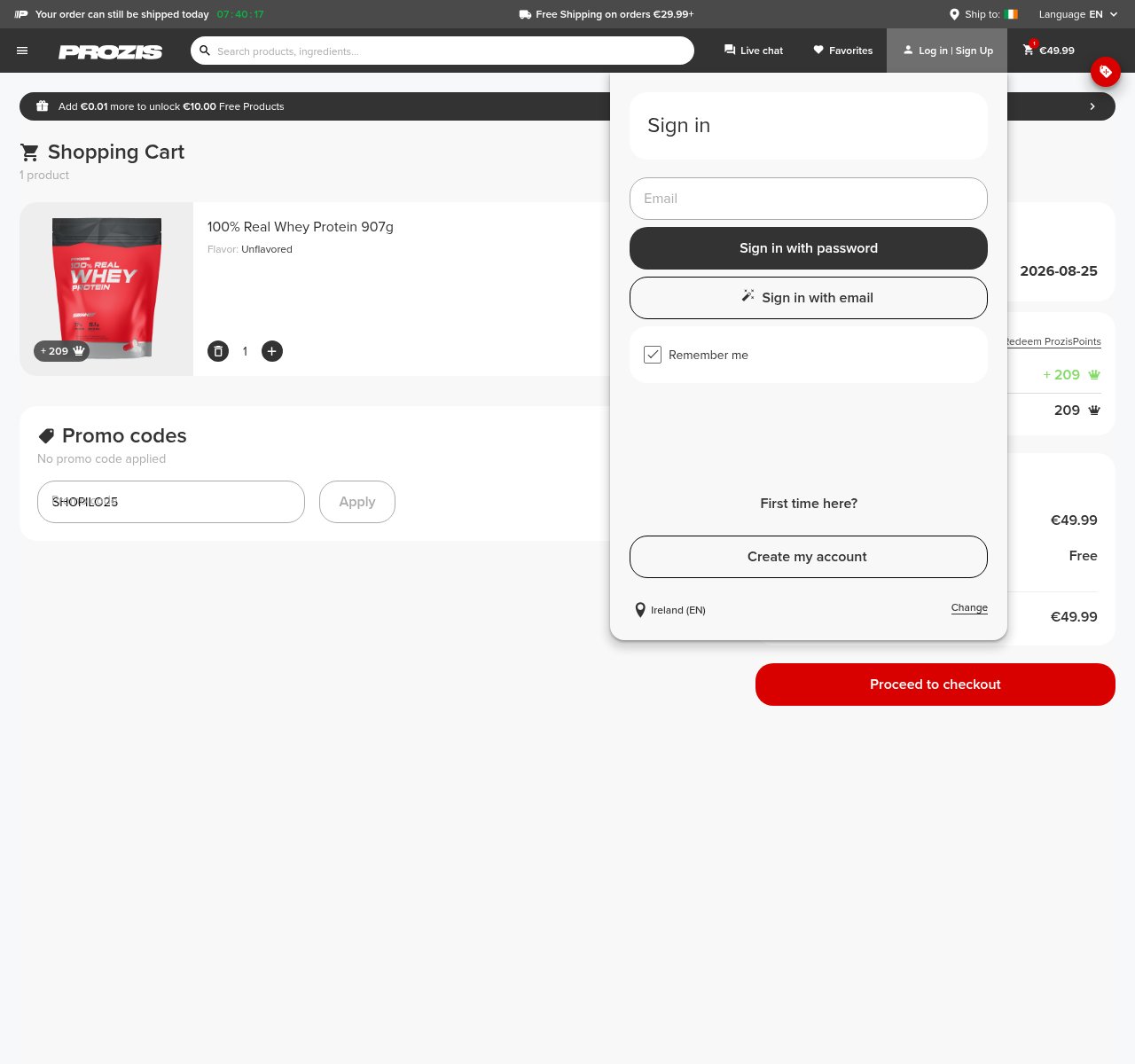Click the shipping countdown timer

[x=240, y=14]
